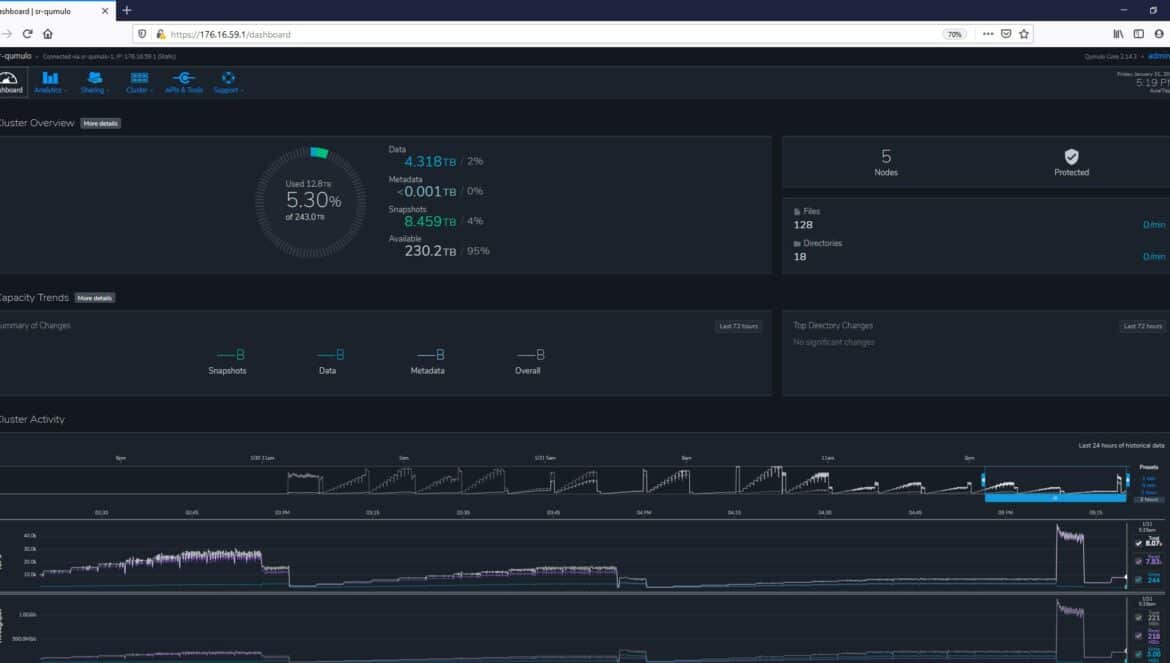The width and height of the screenshot is (1170, 663).
Task: Click Overall change summary value
Action: [x=531, y=355]
